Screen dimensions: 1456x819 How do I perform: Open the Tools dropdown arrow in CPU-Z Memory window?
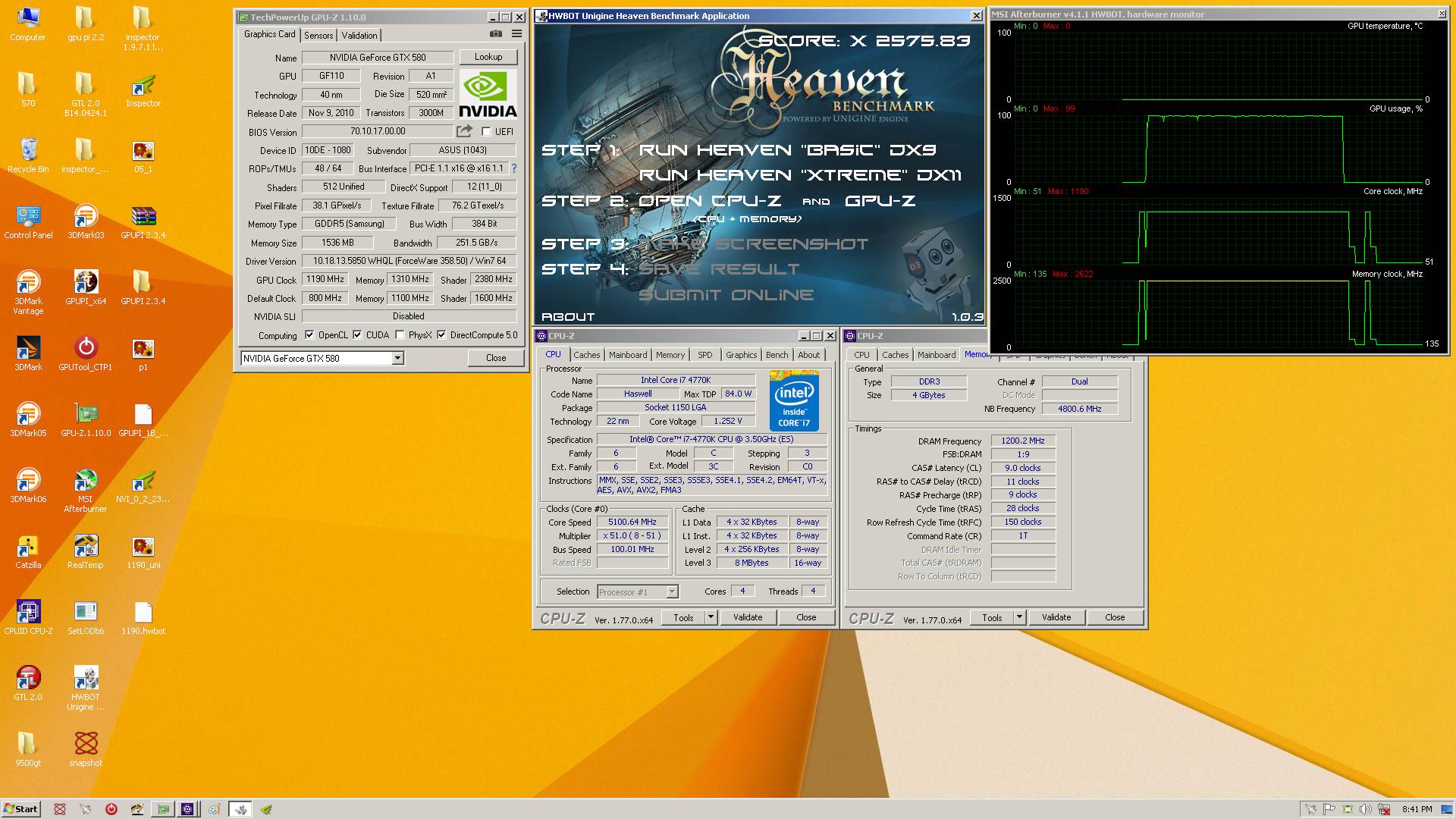pyautogui.click(x=1019, y=617)
